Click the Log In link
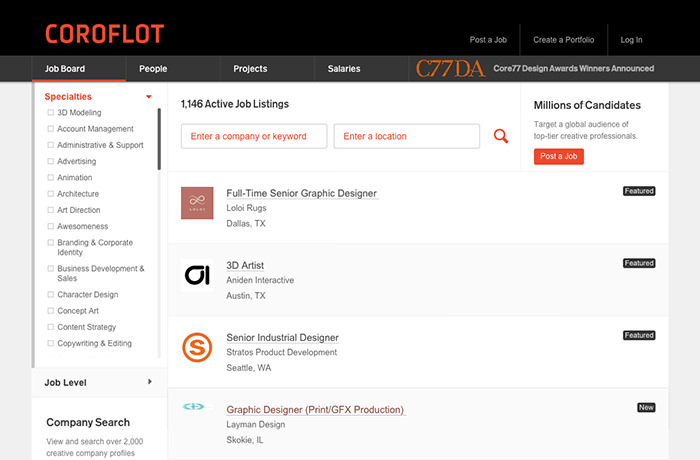Screen dimensions: 700x460 tap(631, 40)
